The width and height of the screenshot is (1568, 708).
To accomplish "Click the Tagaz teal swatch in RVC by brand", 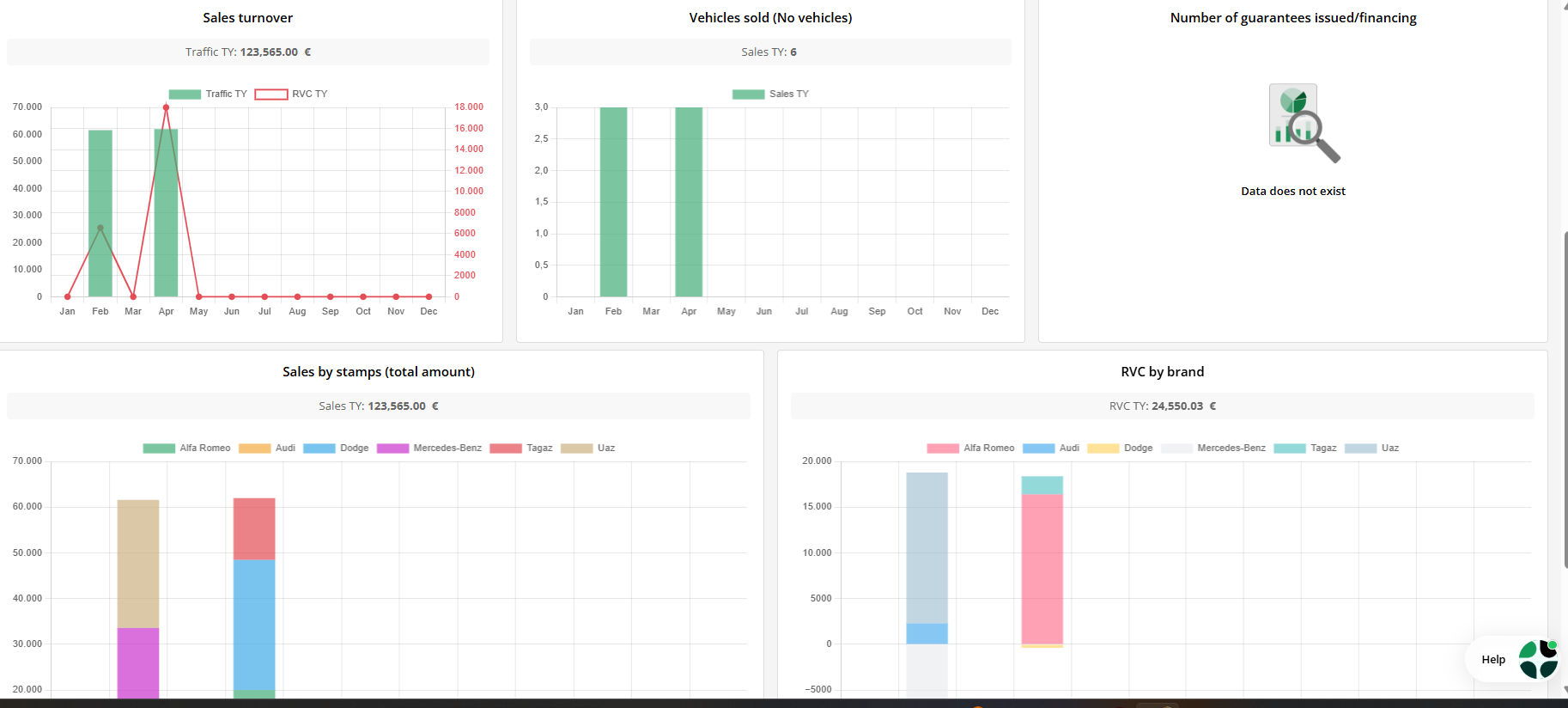I will 1290,448.
